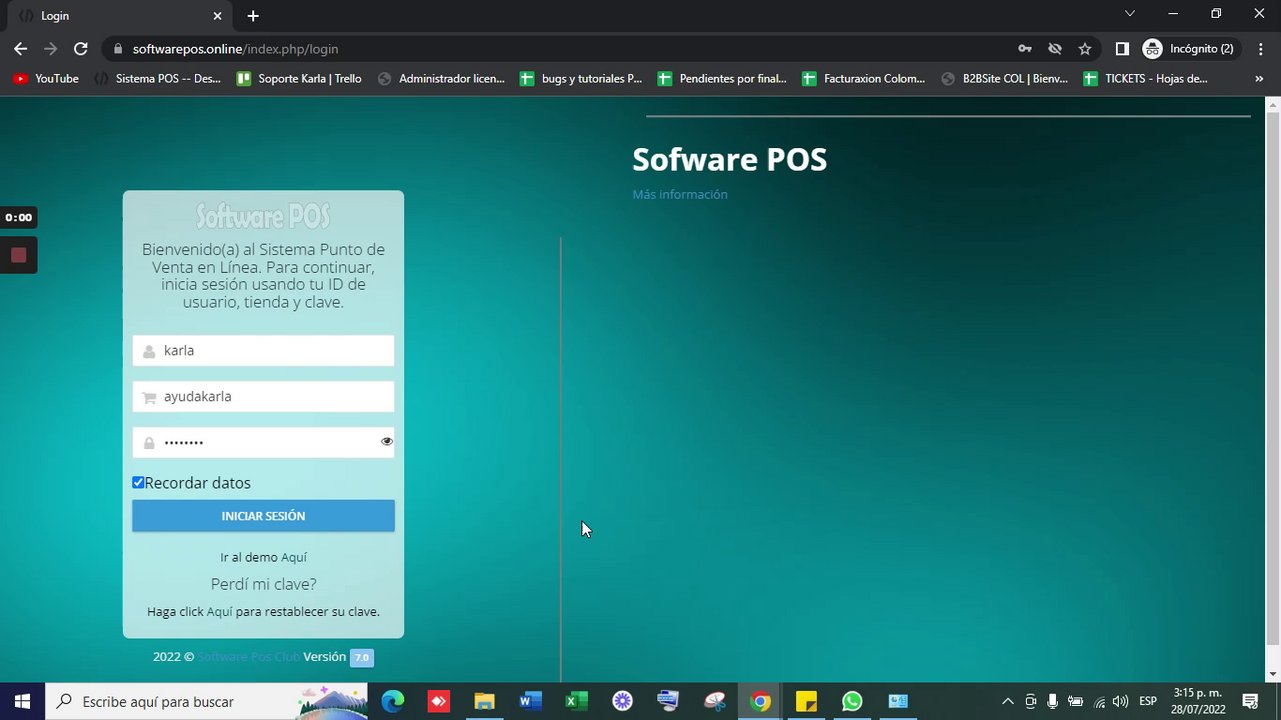1281x720 pixels.
Task: Close the Login tab
Action: coord(218,16)
